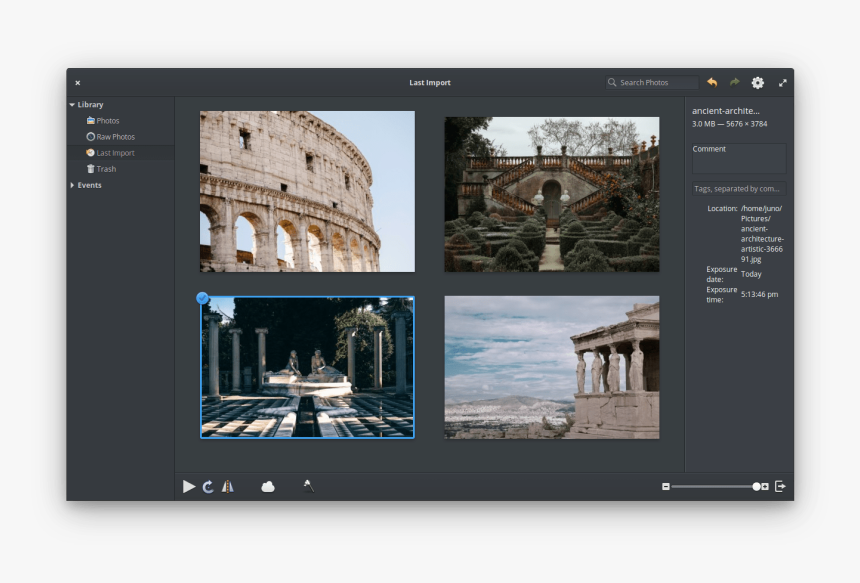Screen dimensions: 860x583
Task: Publish photos using the cloud icon
Action: click(x=268, y=486)
